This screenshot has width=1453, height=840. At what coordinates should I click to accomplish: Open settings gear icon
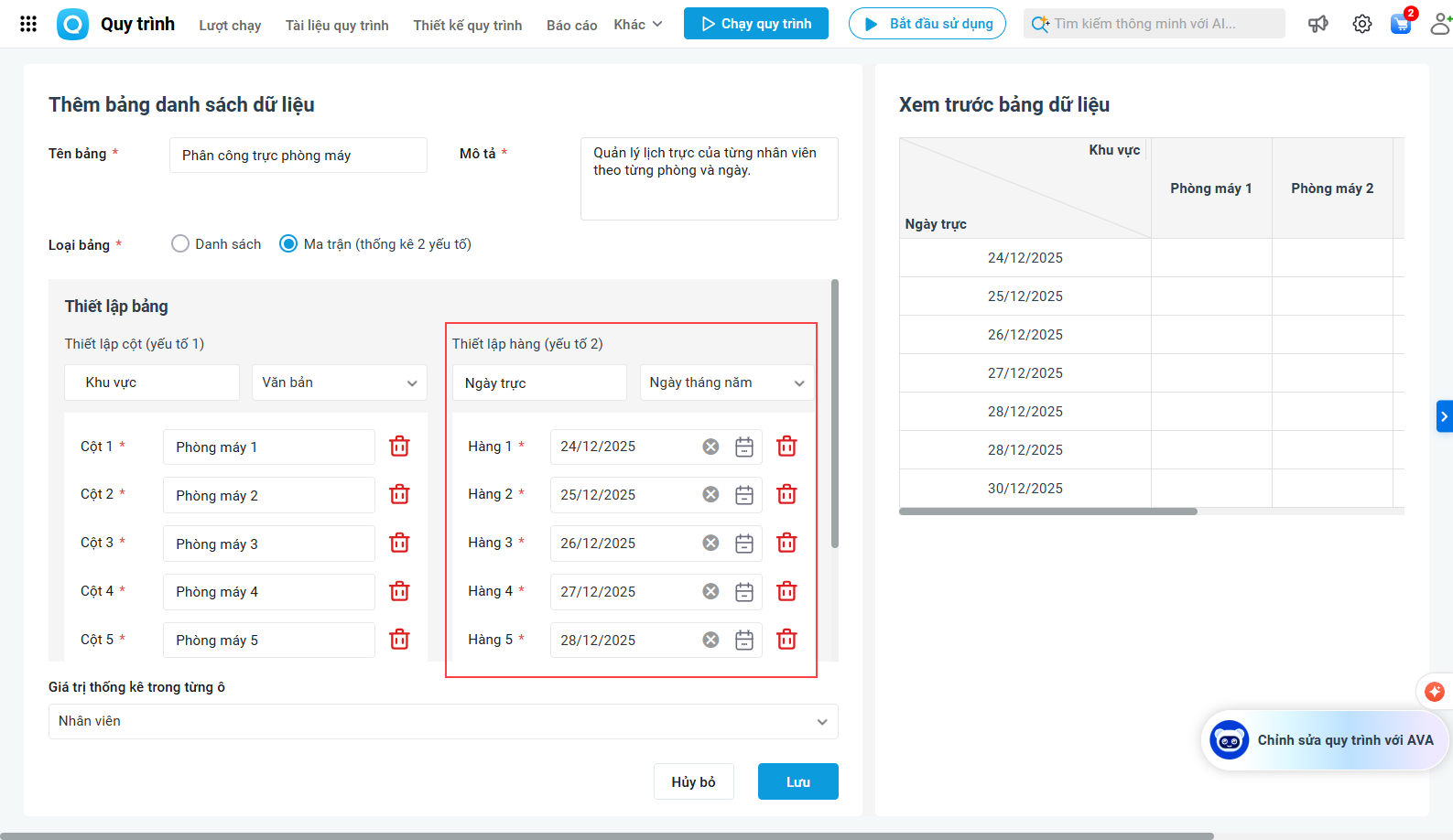point(1361,24)
